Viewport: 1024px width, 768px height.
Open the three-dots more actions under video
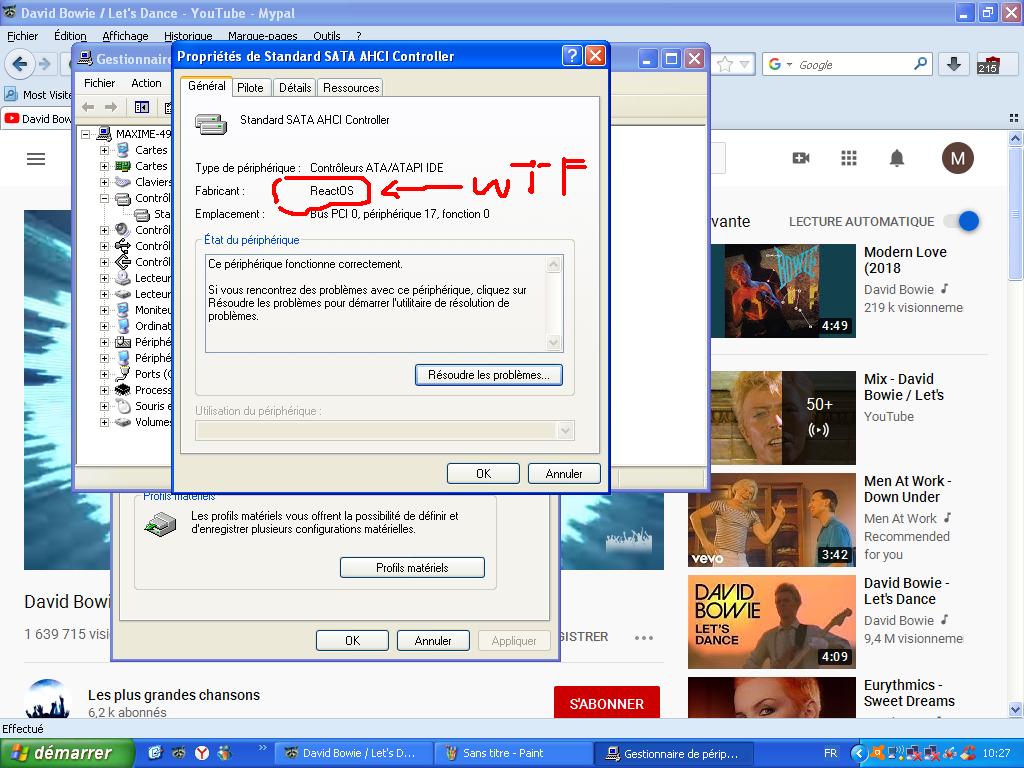[x=644, y=637]
